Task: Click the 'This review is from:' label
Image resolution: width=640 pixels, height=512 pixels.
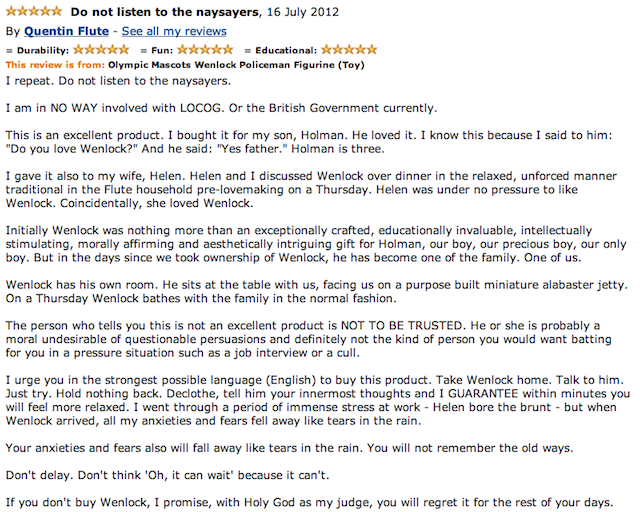Action: tap(56, 64)
